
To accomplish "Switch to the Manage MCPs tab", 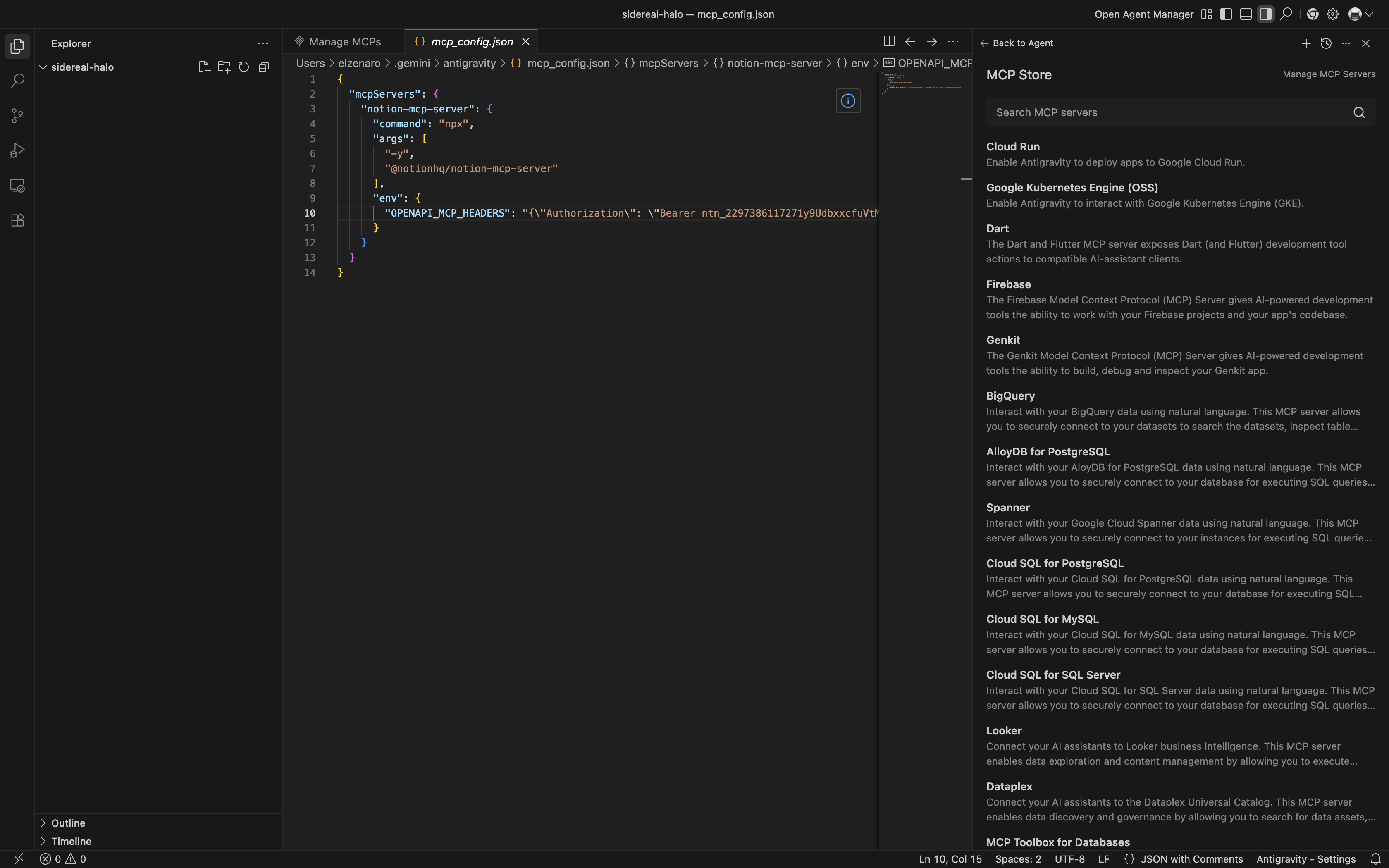I will click(344, 41).
